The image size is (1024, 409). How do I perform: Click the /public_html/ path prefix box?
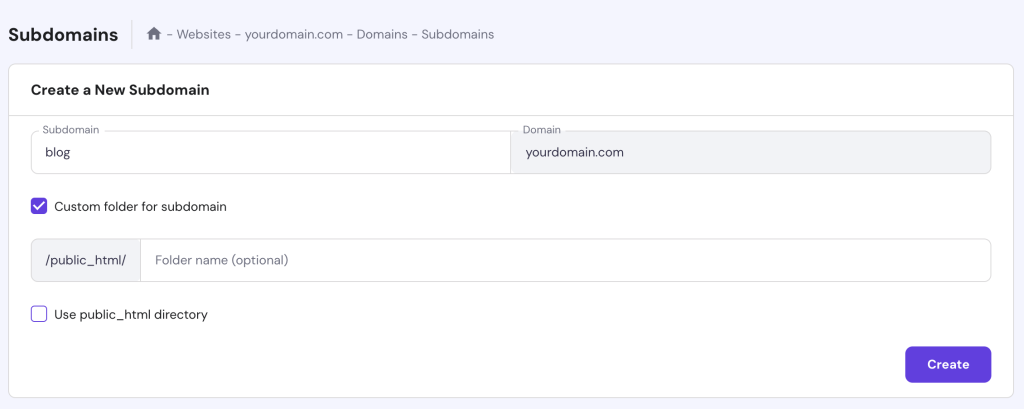pos(86,260)
